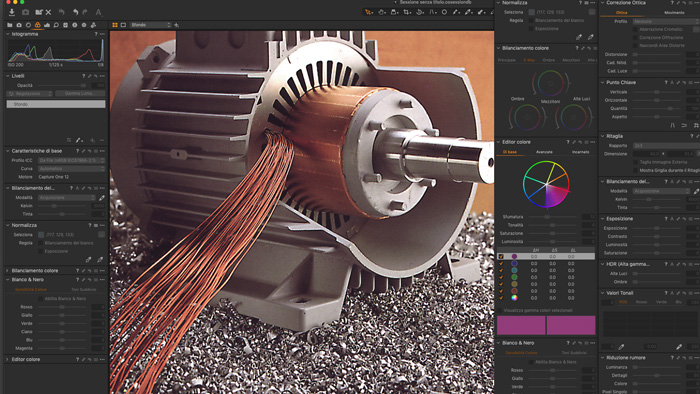
Task: Open the Lens circle tool tab
Action: [28, 25]
